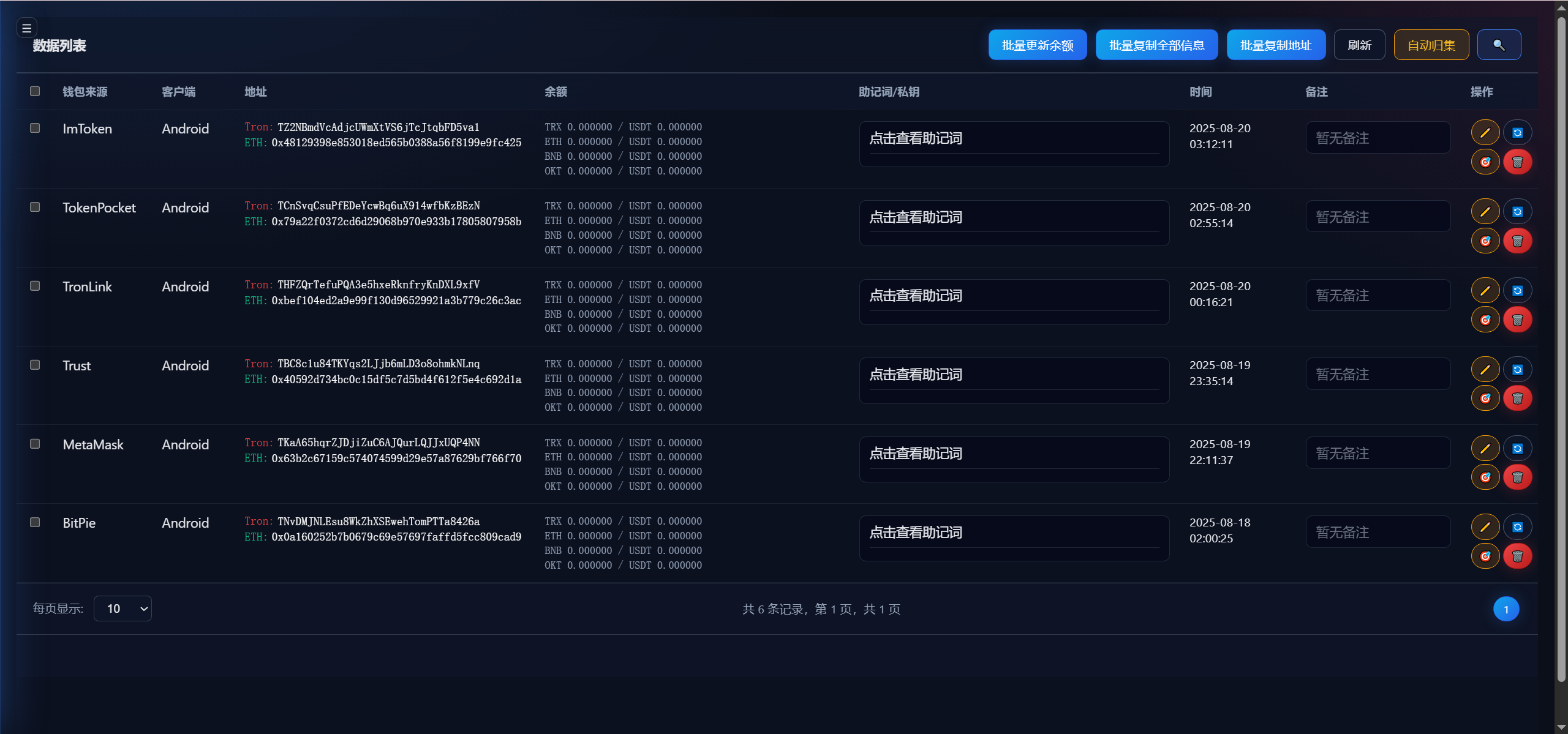Click the blue refresh icon for TokenPocket row
The height and width of the screenshot is (734, 1568).
pyautogui.click(x=1517, y=212)
